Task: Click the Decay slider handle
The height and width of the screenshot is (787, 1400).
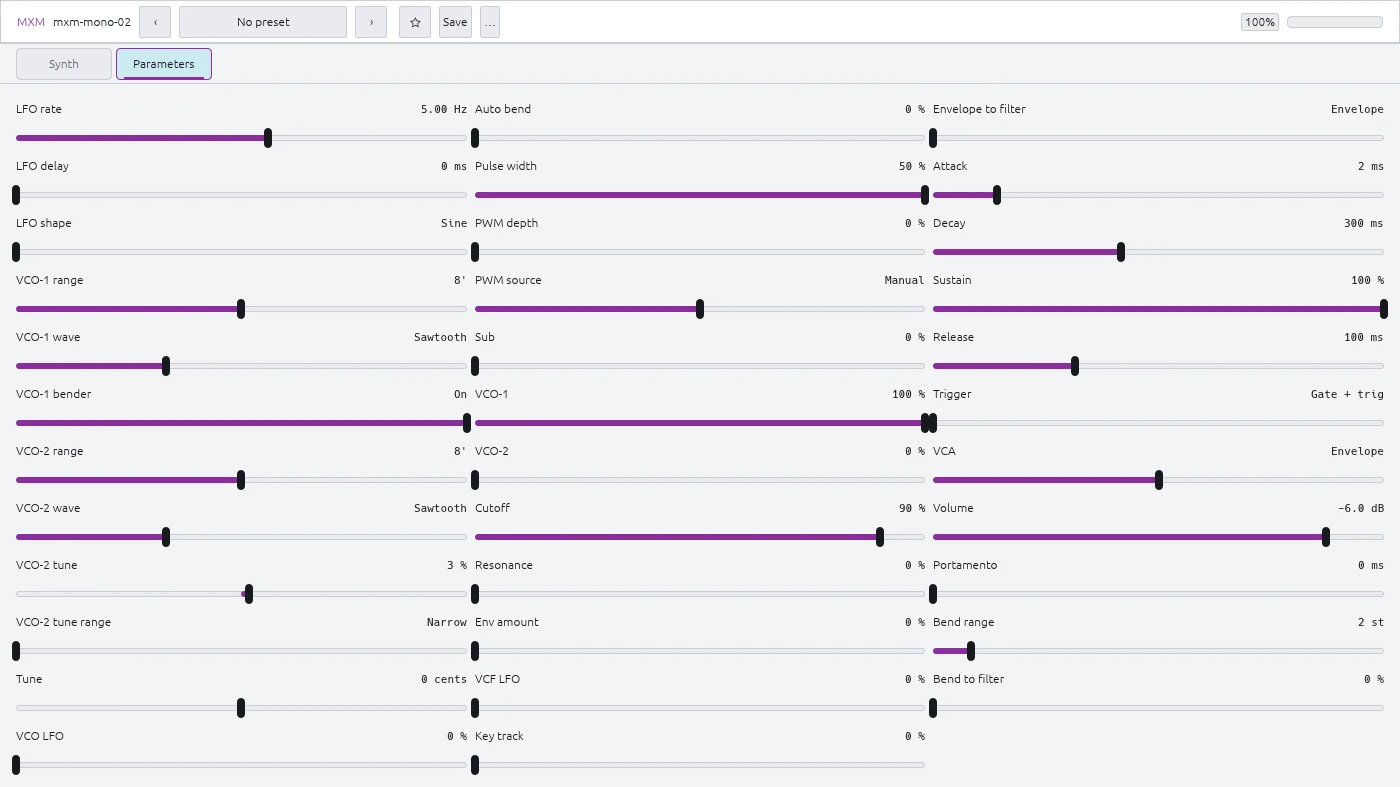Action: (x=1121, y=252)
